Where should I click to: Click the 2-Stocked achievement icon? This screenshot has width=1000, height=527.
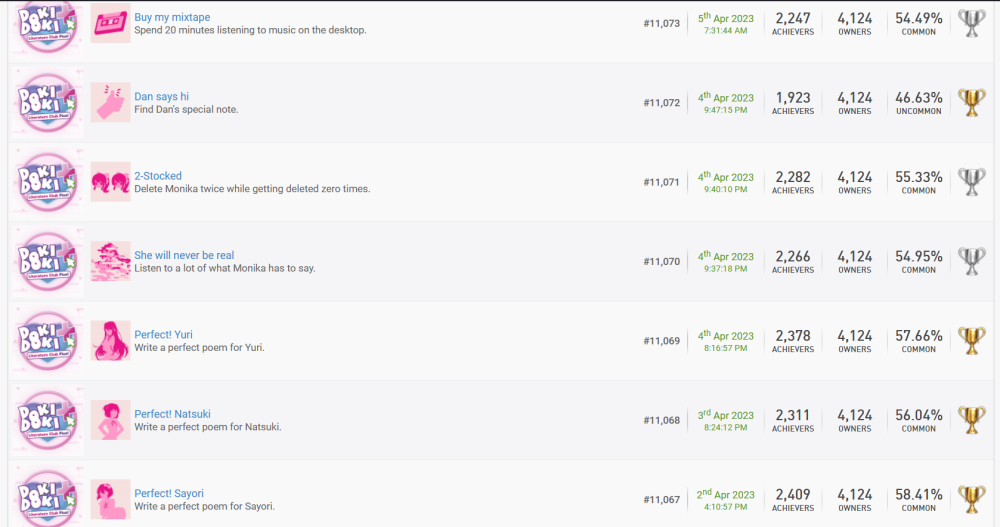click(x=110, y=181)
